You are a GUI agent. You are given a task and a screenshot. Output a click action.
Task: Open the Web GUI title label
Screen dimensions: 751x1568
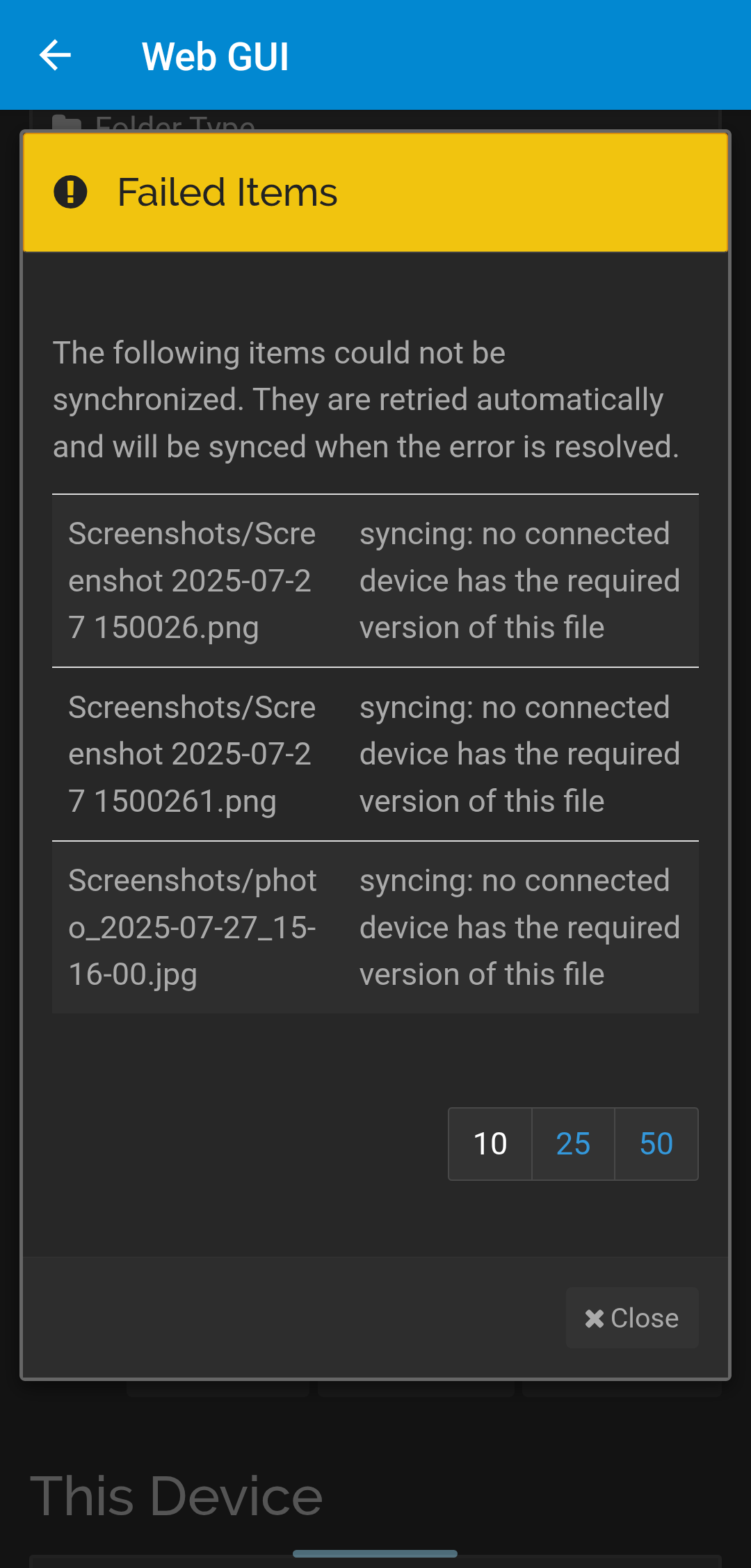click(x=216, y=55)
